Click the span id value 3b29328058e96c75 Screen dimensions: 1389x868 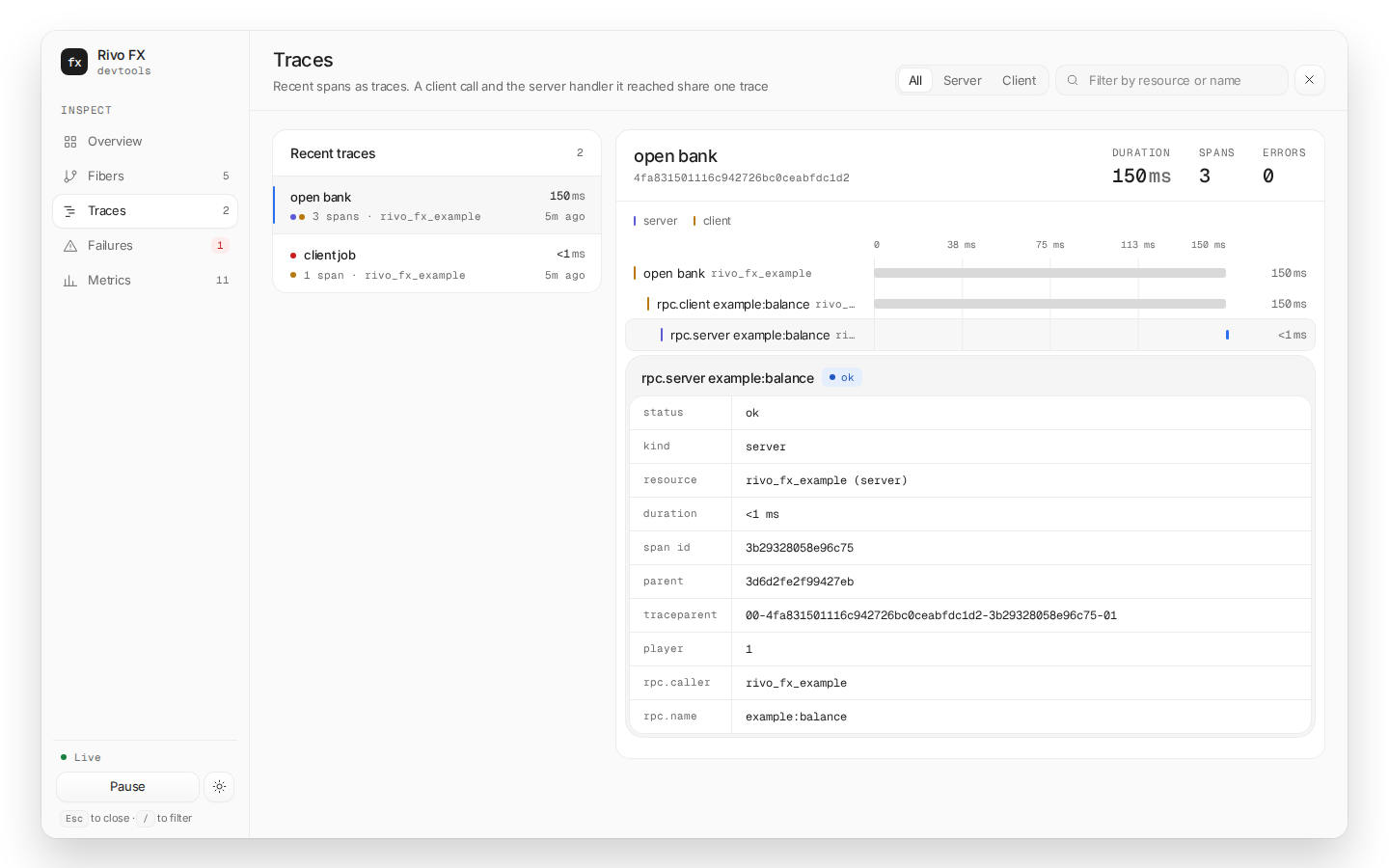800,548
